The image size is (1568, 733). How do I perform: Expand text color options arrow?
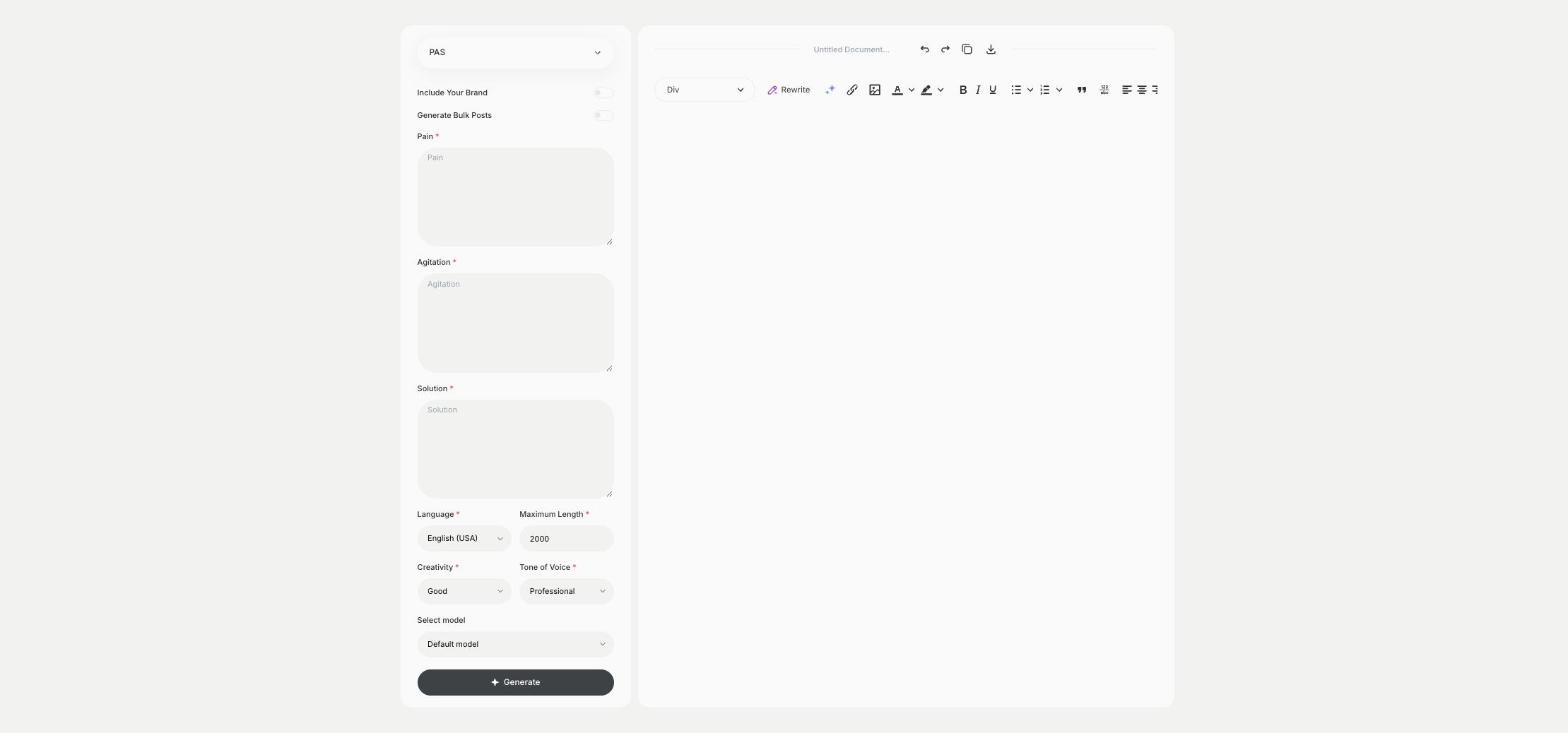911,90
